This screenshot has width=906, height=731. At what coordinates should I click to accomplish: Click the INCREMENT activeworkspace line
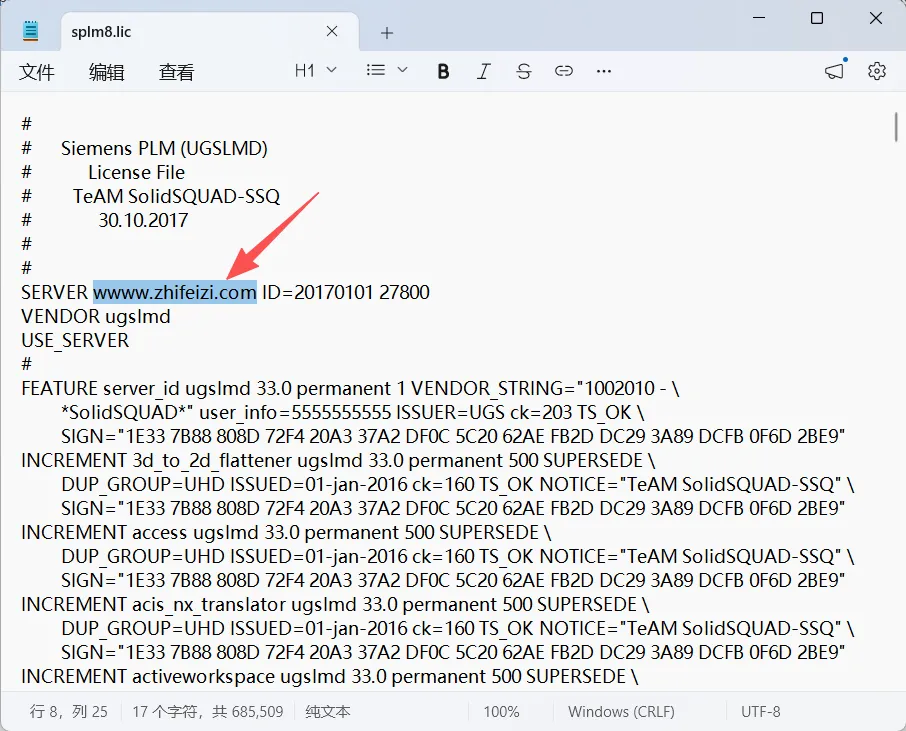(x=329, y=676)
